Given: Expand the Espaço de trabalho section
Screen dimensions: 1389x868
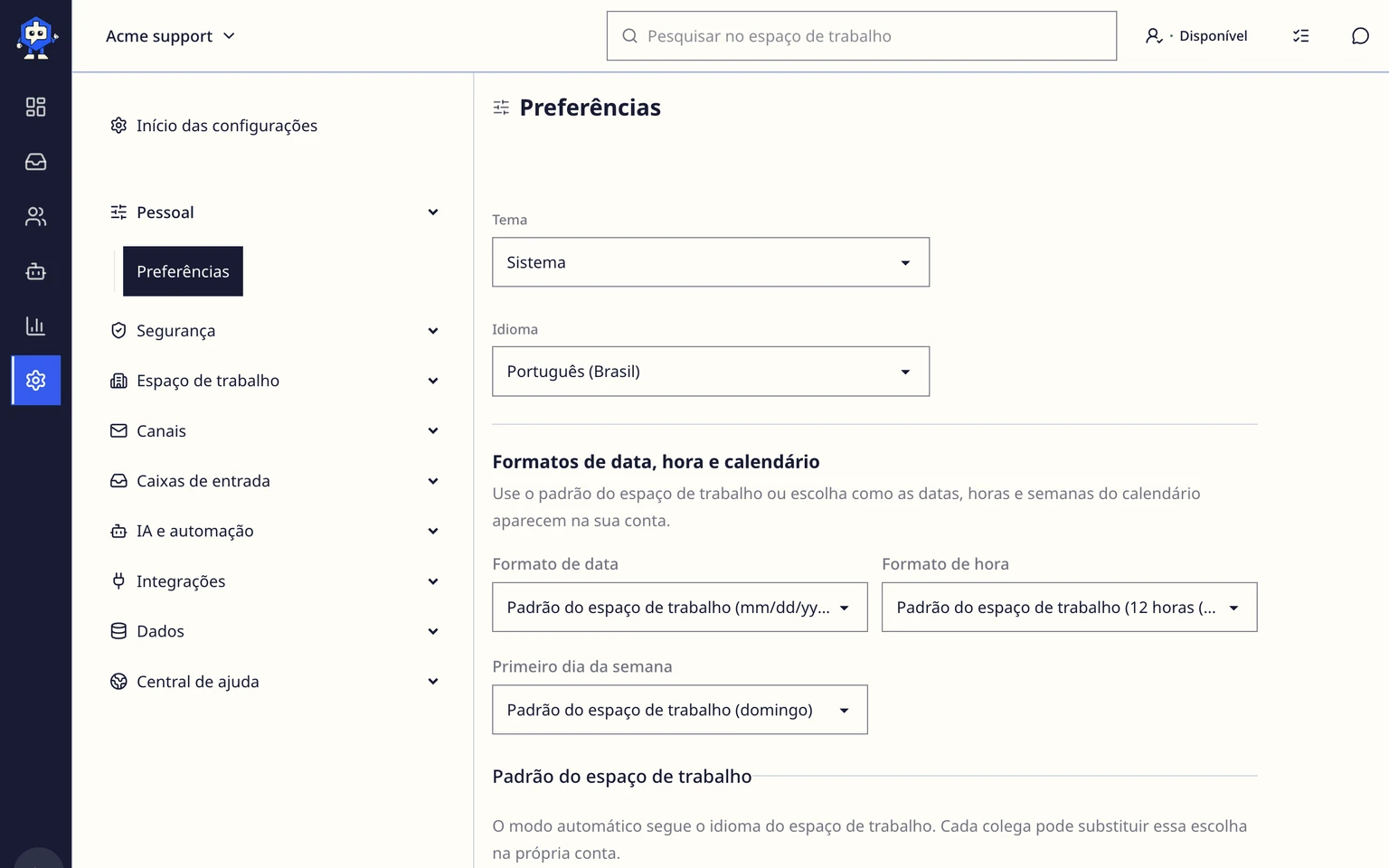Looking at the screenshot, I should tap(274, 381).
